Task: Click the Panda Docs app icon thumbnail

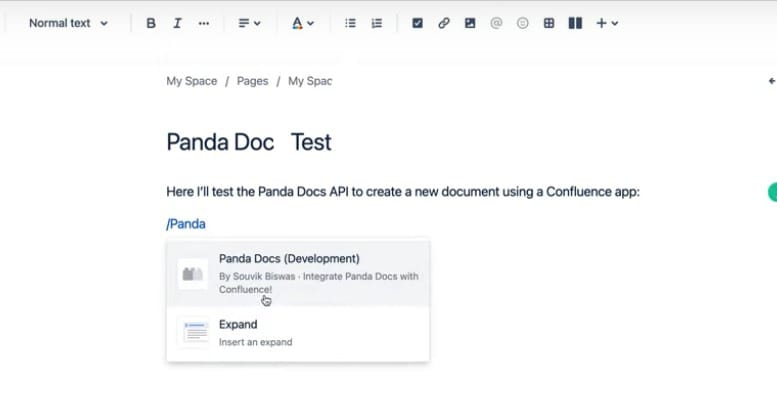Action: [x=193, y=274]
